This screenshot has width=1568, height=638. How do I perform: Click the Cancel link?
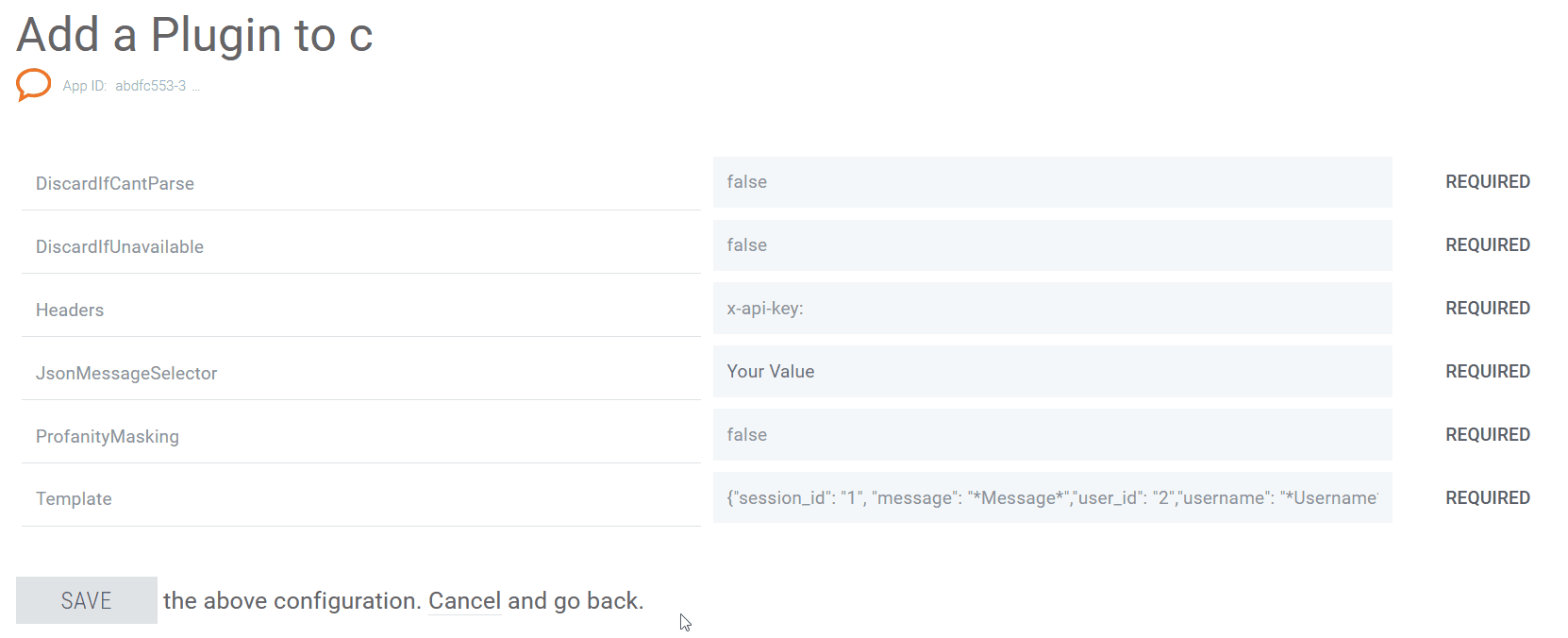coord(464,601)
